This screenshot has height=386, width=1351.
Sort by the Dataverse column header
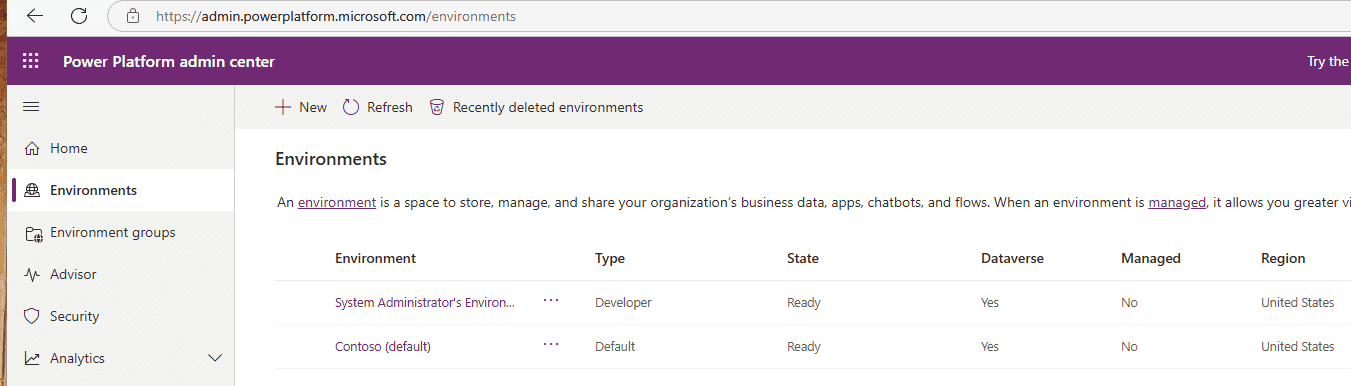click(1012, 258)
